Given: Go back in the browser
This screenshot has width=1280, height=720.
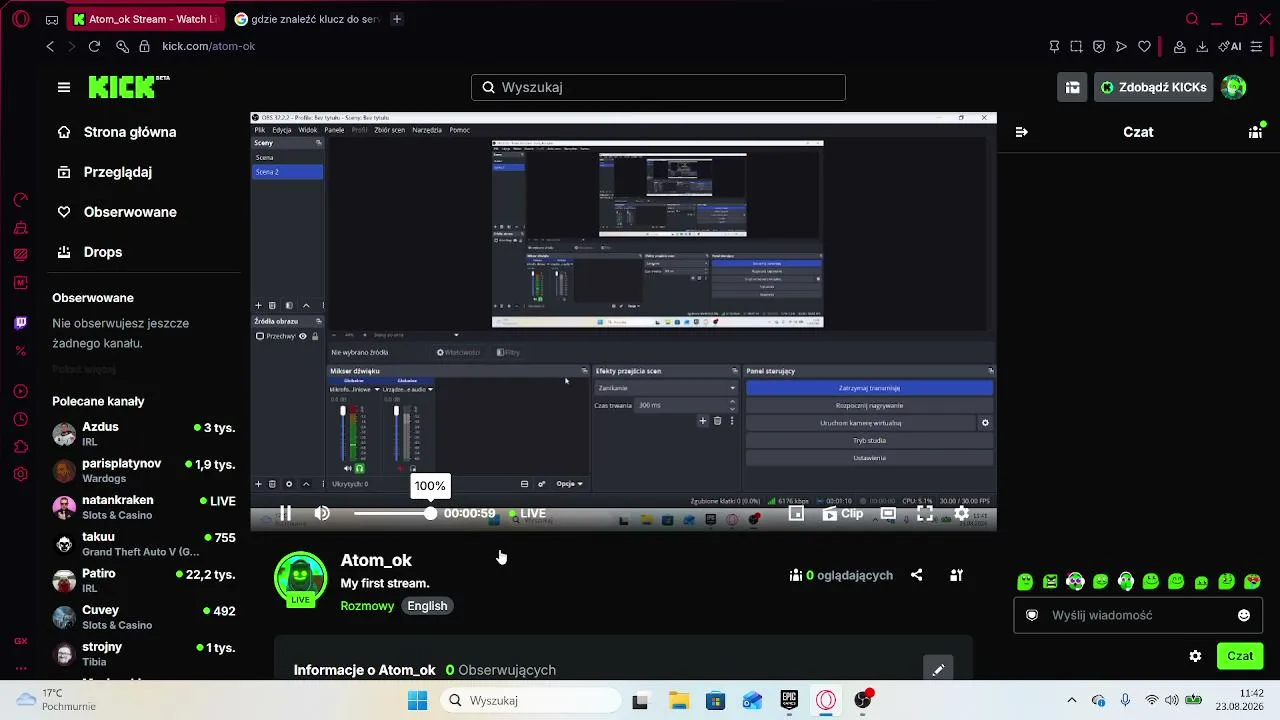Looking at the screenshot, I should coord(50,46).
